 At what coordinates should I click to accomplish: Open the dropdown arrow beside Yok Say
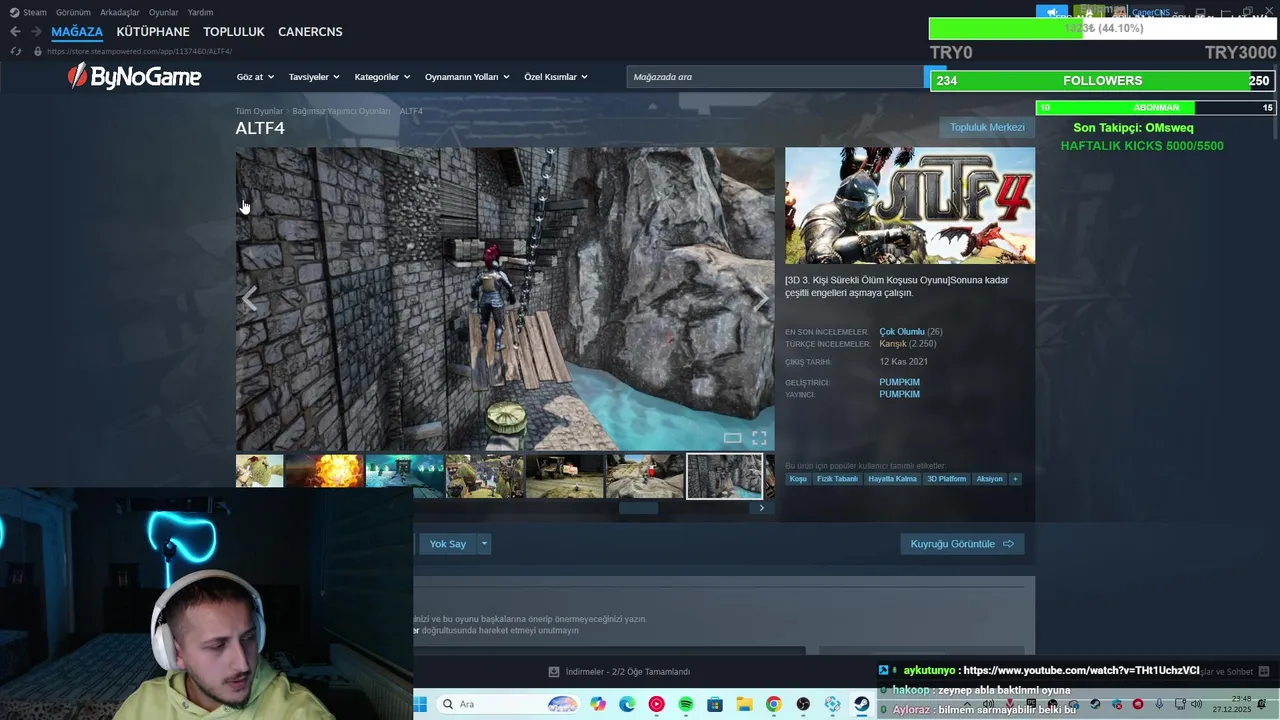[x=484, y=544]
